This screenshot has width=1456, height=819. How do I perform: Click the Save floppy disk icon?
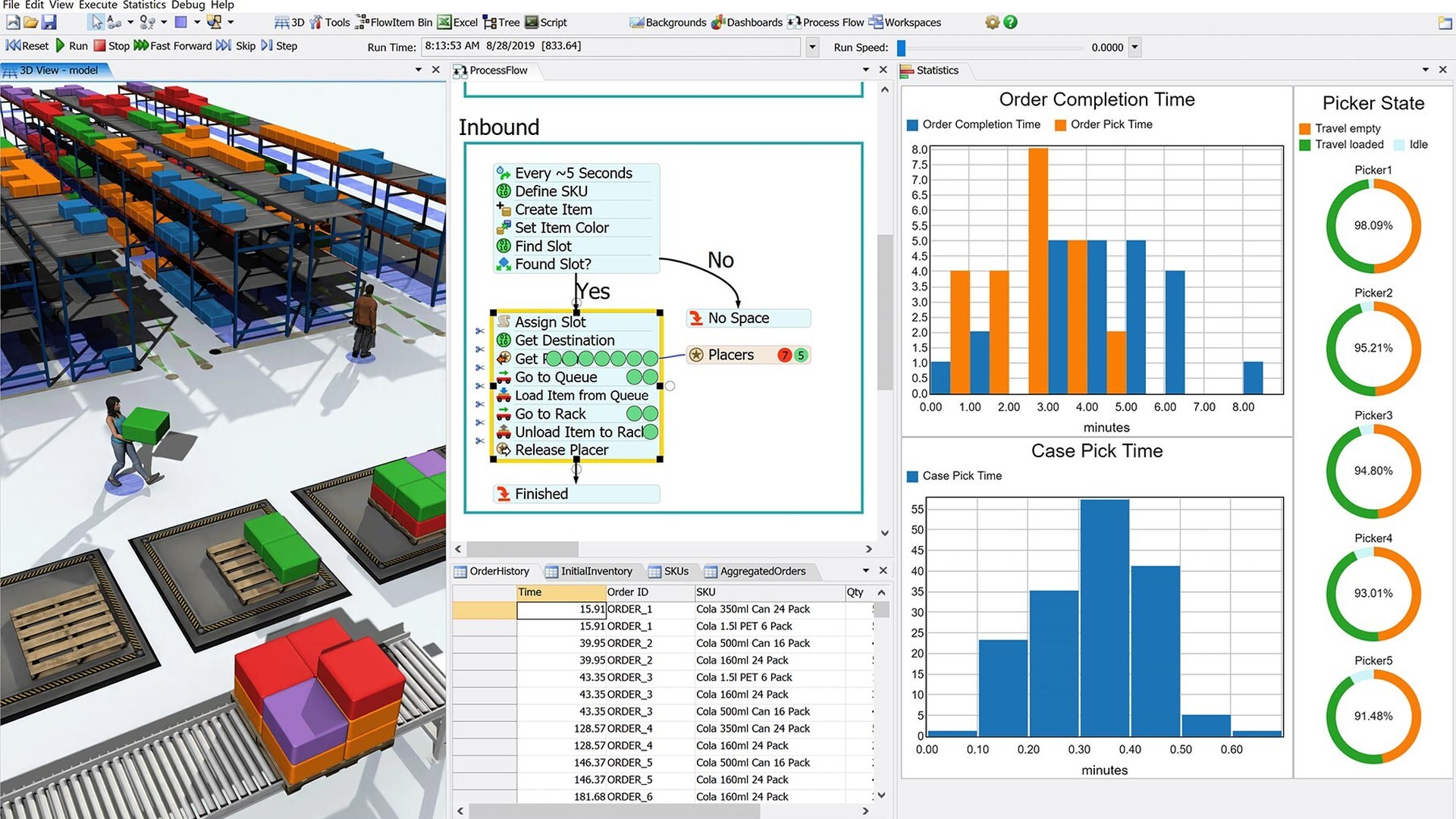tap(49, 22)
